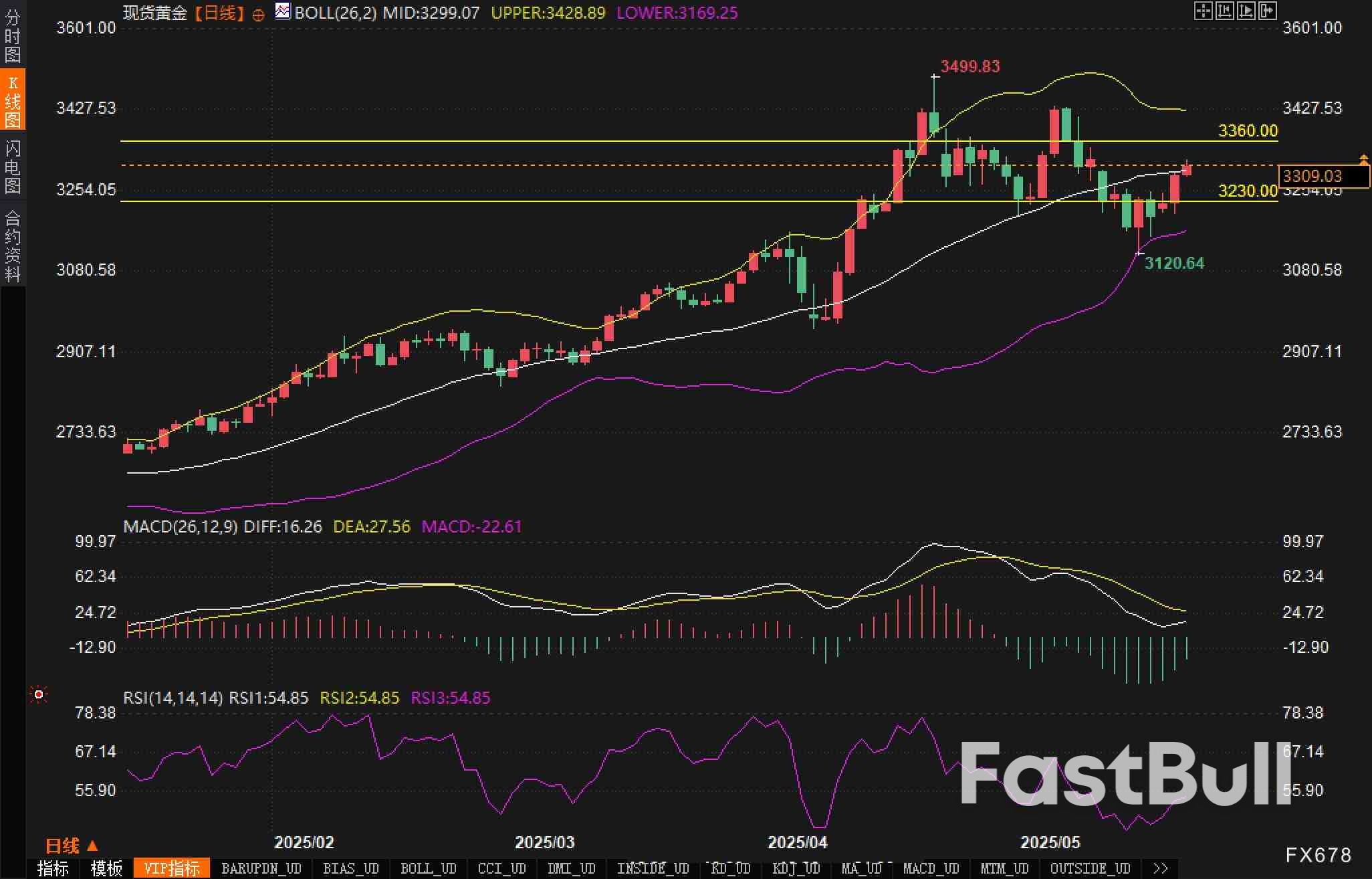Click the orange arrow marker above the current price tag

click(x=1363, y=159)
